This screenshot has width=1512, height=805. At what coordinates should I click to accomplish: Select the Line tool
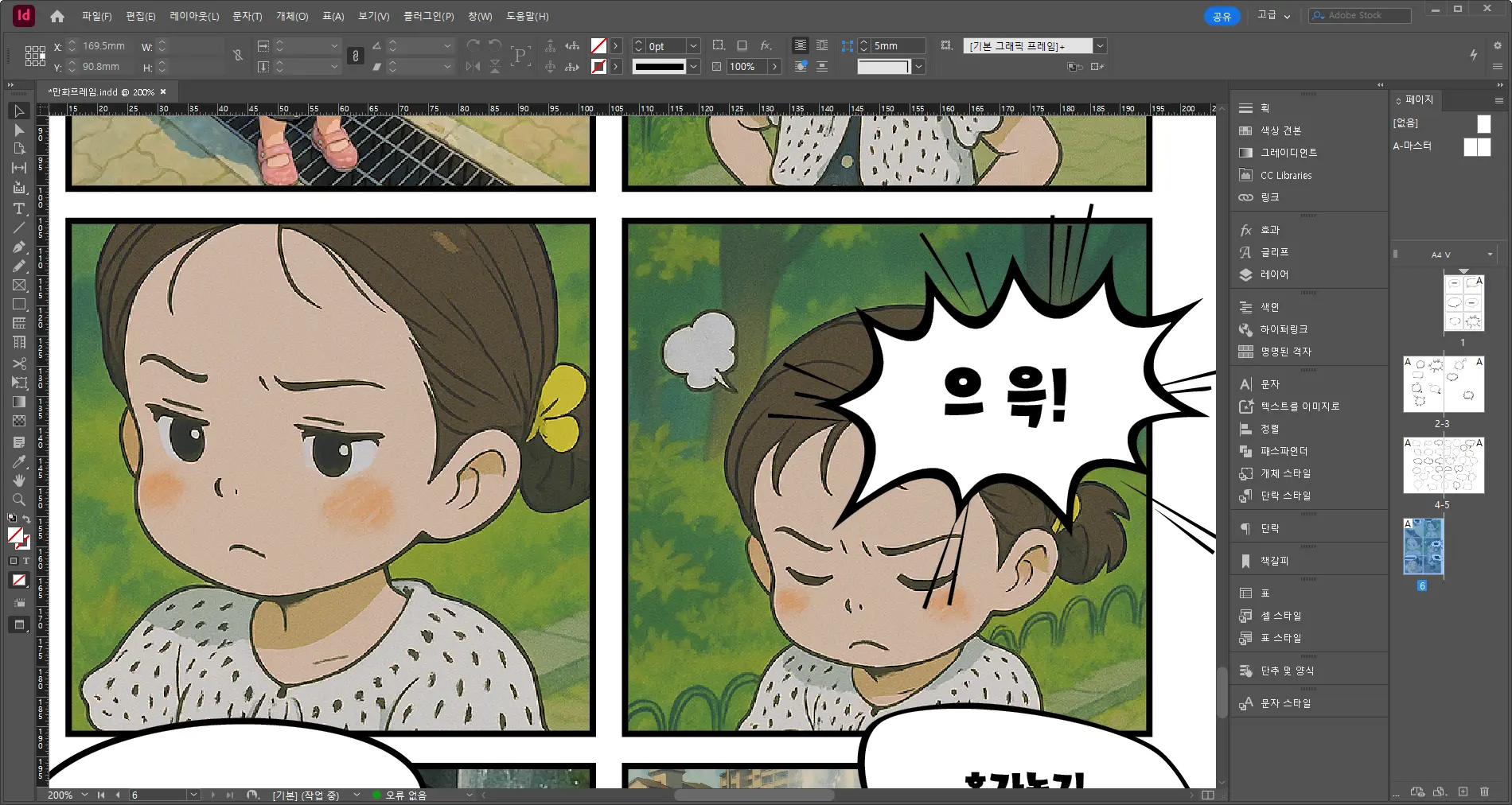[19, 228]
